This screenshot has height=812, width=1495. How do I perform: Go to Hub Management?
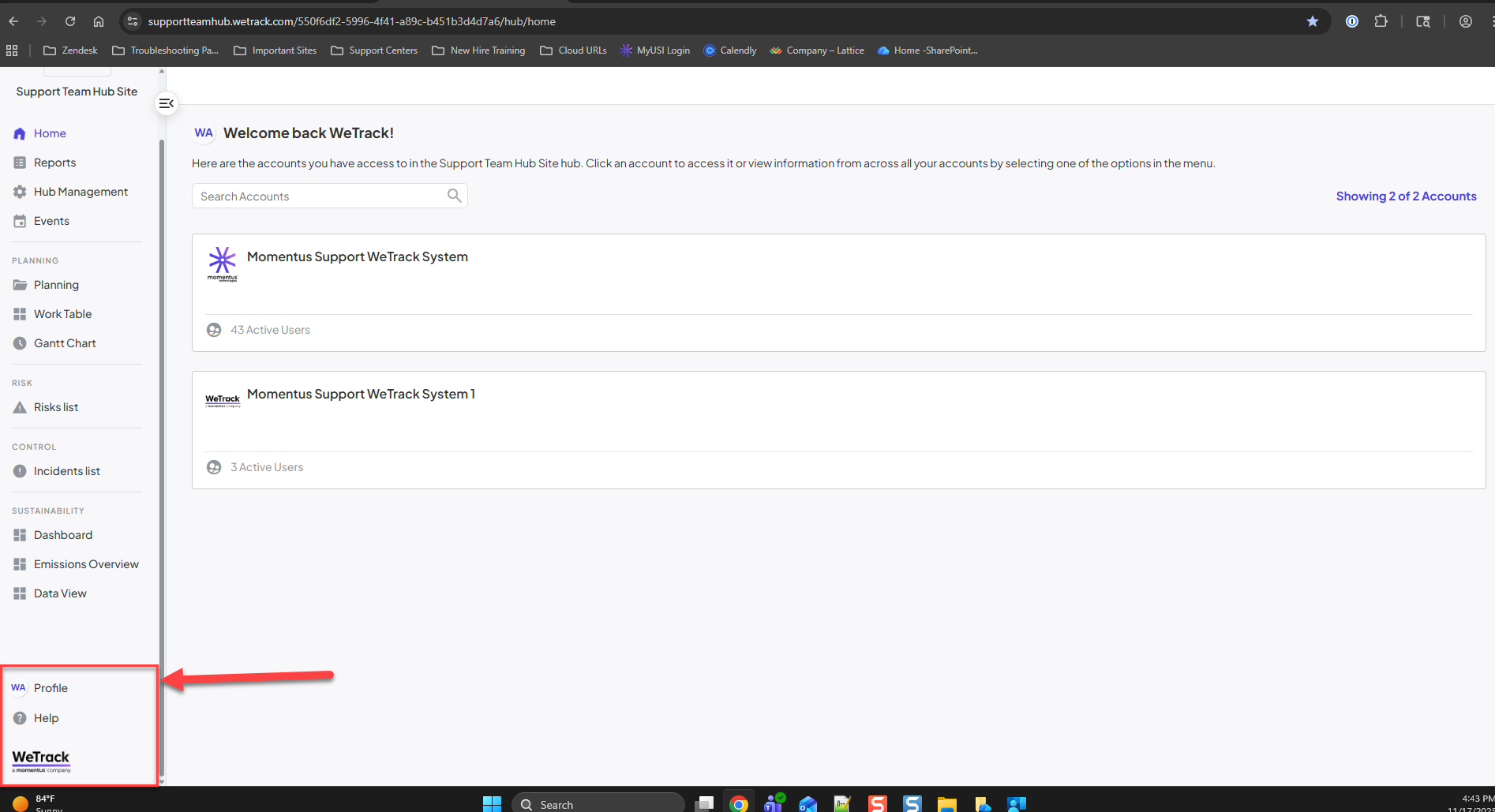(x=81, y=192)
